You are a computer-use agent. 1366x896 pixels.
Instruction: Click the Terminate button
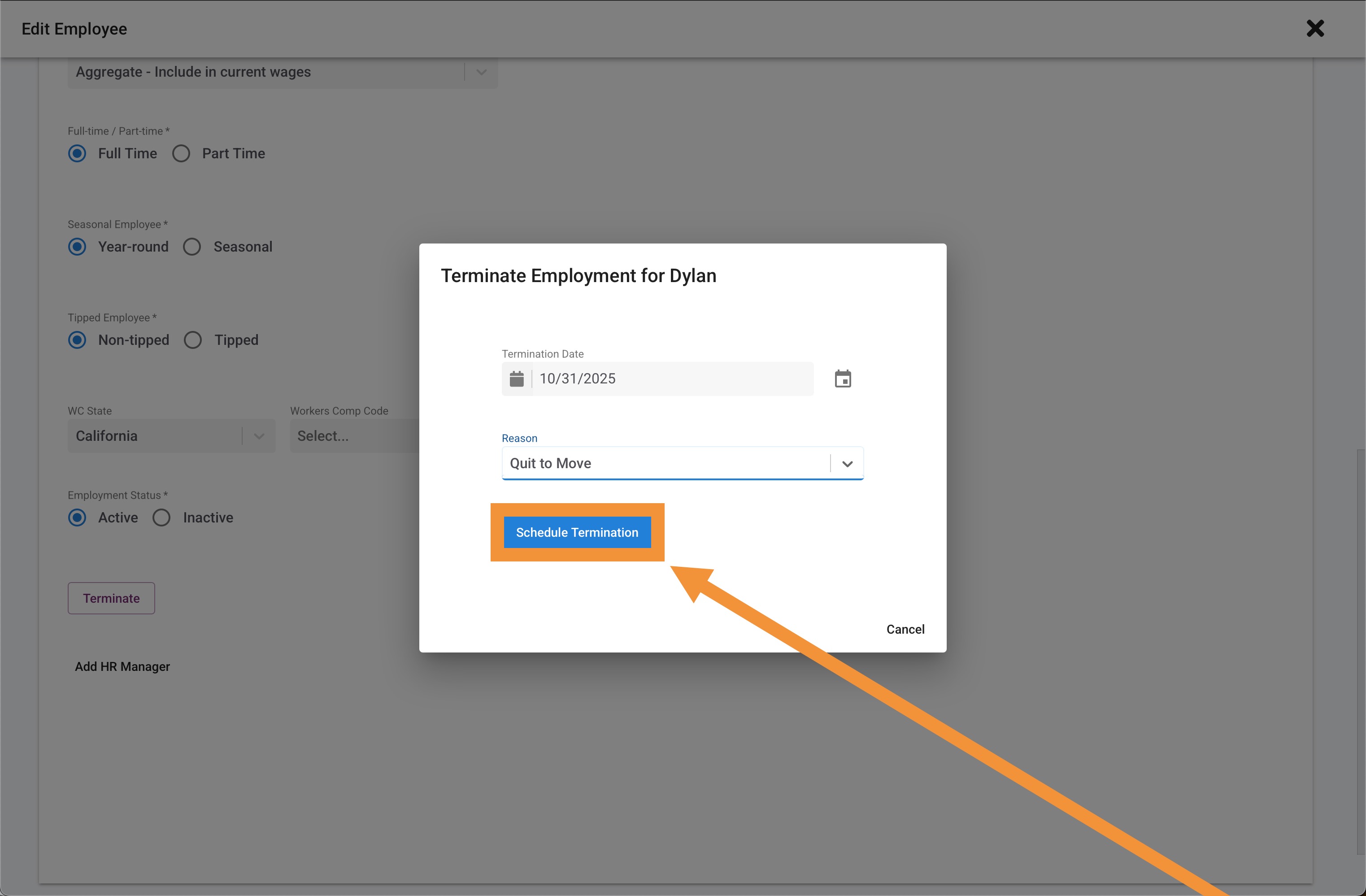click(111, 598)
